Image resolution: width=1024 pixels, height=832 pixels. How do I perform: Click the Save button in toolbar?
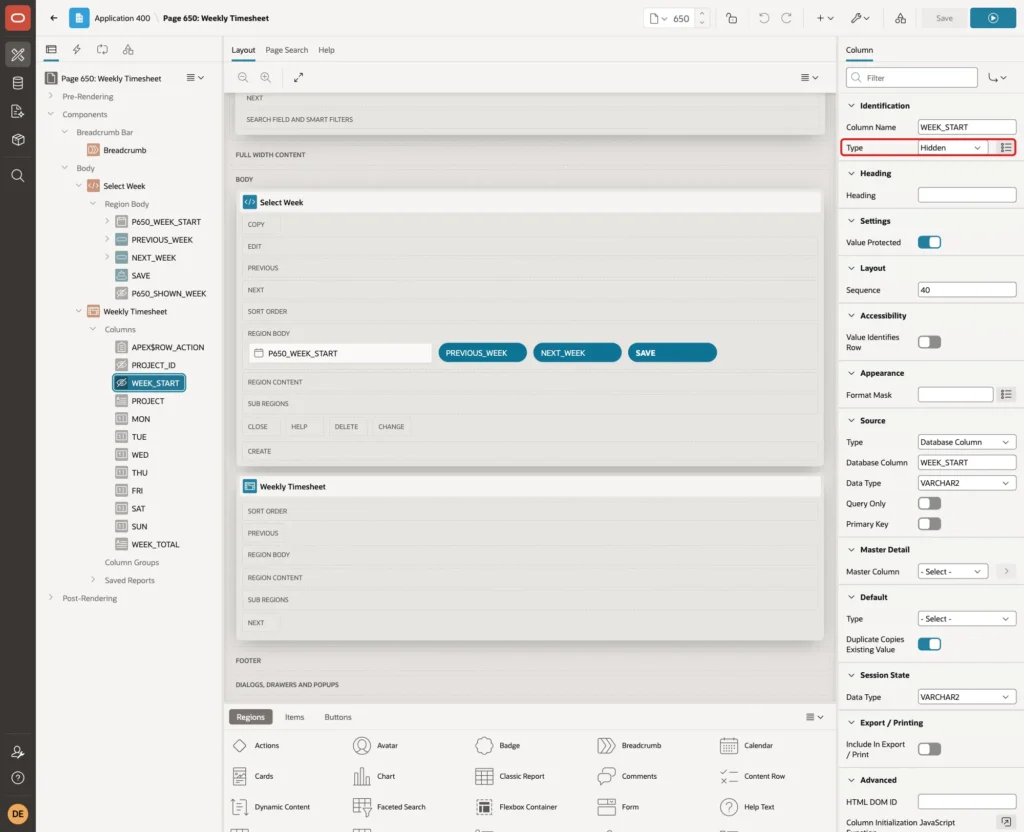(944, 18)
